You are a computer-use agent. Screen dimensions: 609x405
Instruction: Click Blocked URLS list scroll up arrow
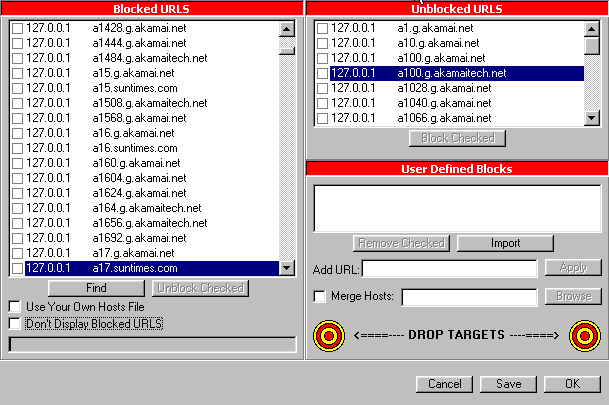click(287, 29)
